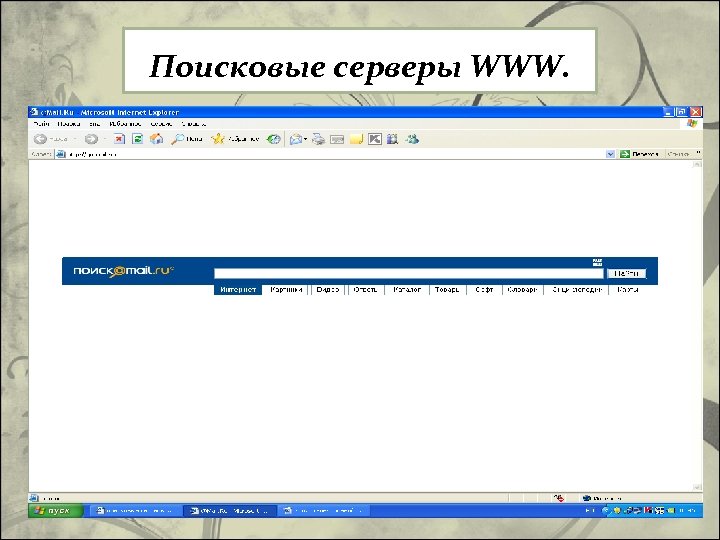Viewport: 720px width, 540px height.
Task: Open the Back button dropdown arrow
Action: 75,139
